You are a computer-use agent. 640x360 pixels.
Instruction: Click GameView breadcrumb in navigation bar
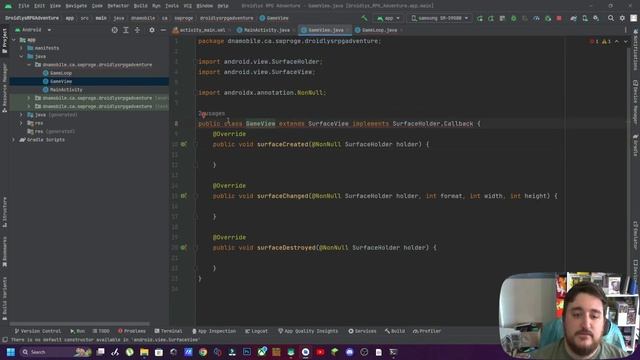274,18
